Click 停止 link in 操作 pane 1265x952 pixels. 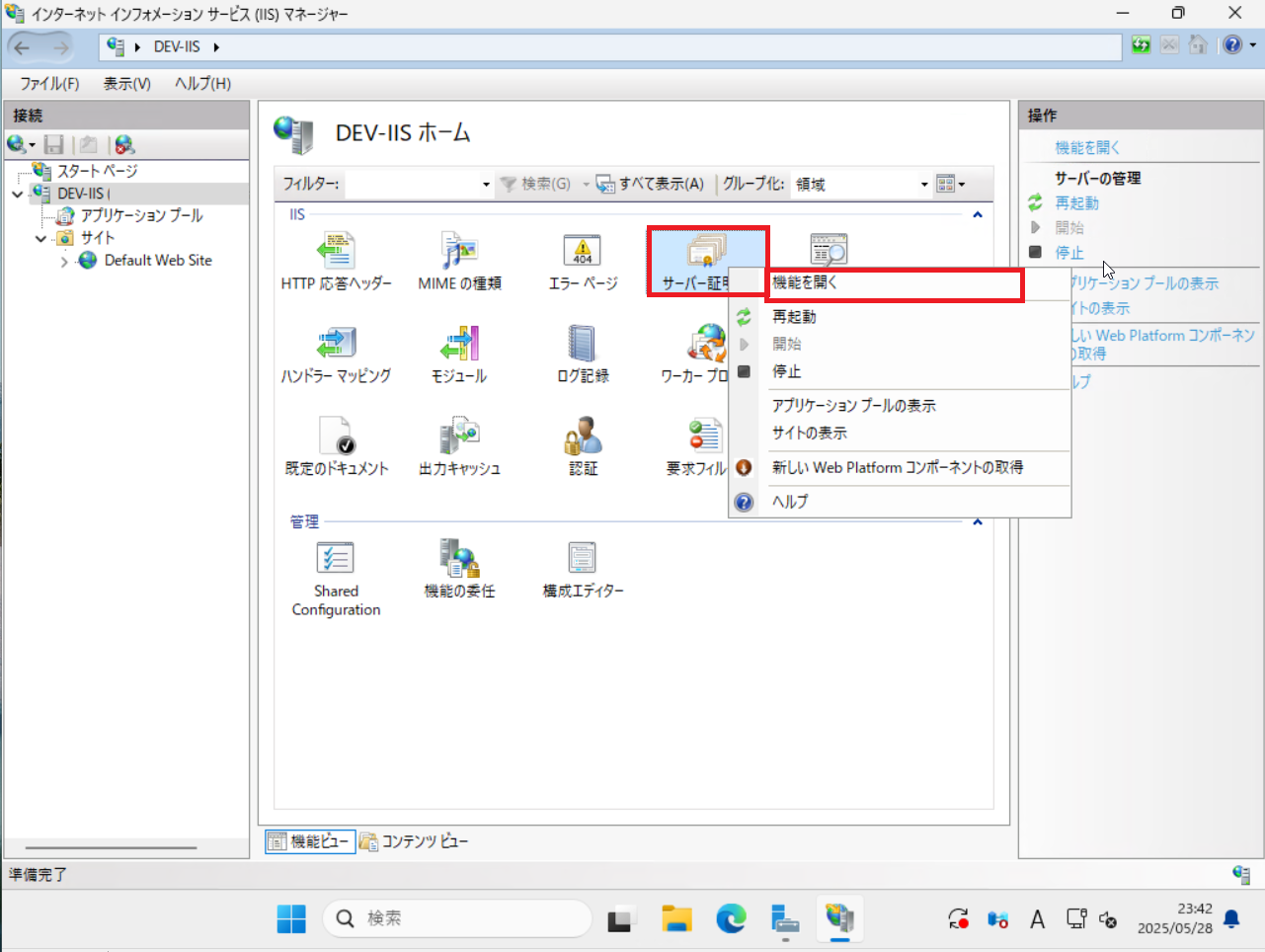coord(1069,253)
